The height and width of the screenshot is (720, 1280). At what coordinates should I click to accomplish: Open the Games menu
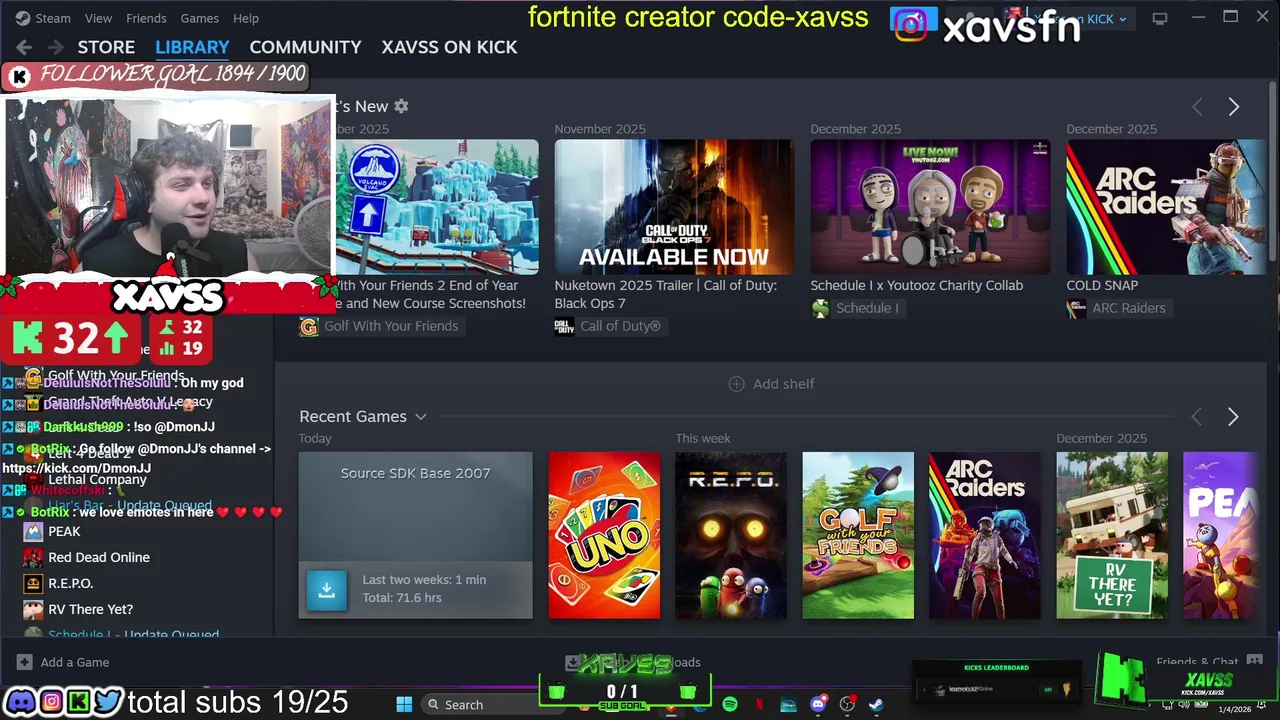pos(199,18)
